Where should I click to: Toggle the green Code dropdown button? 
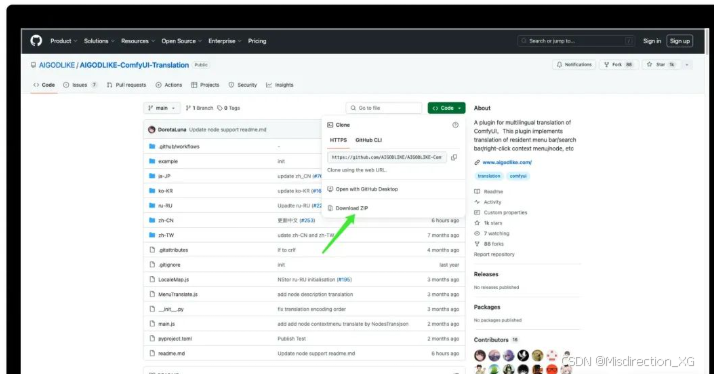[x=446, y=108]
